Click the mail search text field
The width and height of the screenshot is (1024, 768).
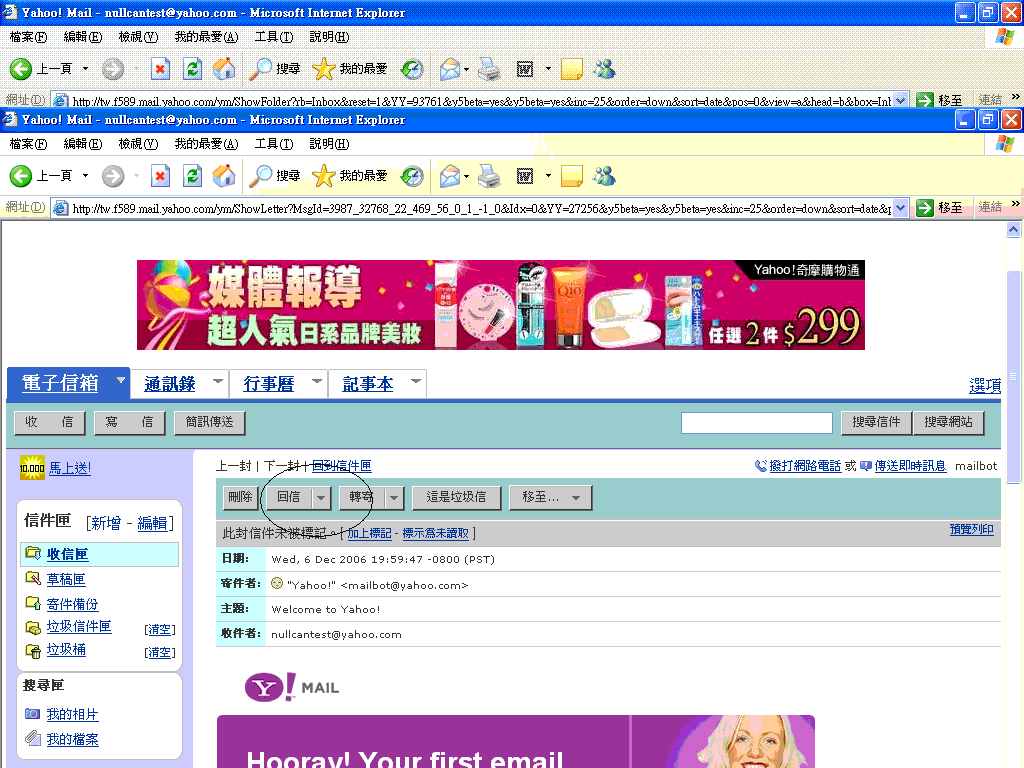tap(756, 423)
